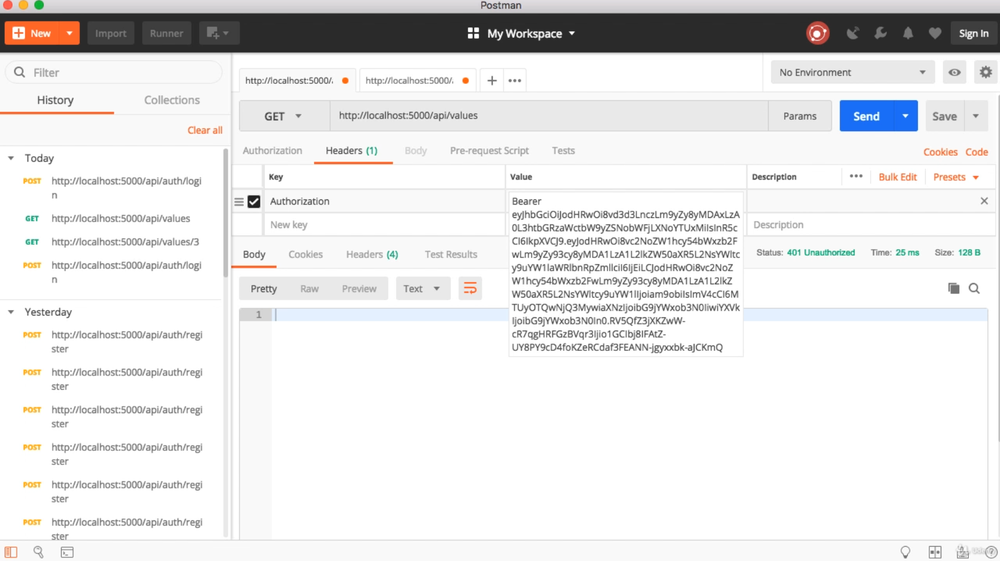Open the New button dropdown arrow

[x=70, y=33]
